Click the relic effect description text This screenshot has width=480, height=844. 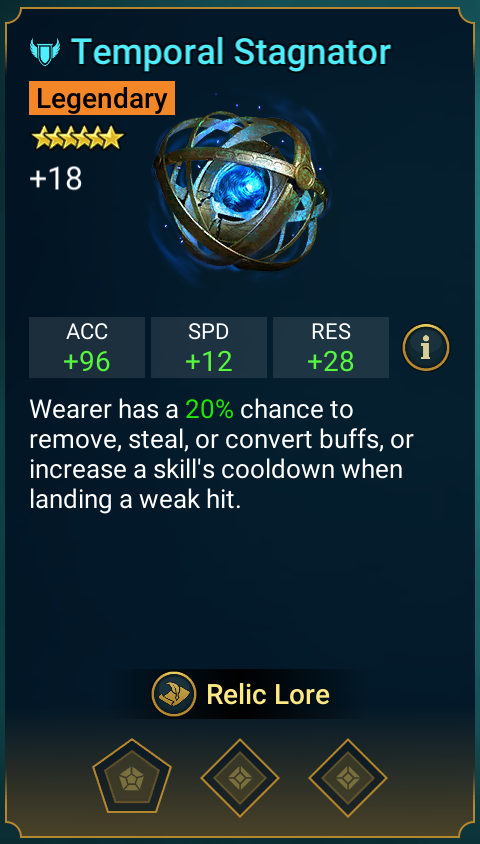pyautogui.click(x=221, y=455)
